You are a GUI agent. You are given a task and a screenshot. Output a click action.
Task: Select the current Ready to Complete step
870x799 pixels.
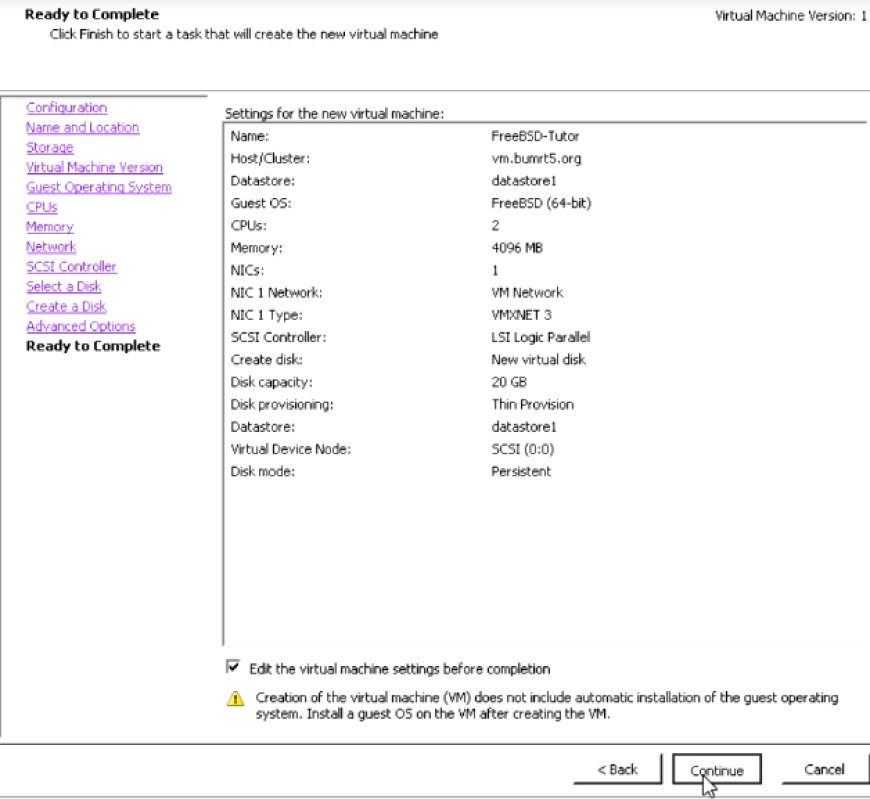(93, 346)
